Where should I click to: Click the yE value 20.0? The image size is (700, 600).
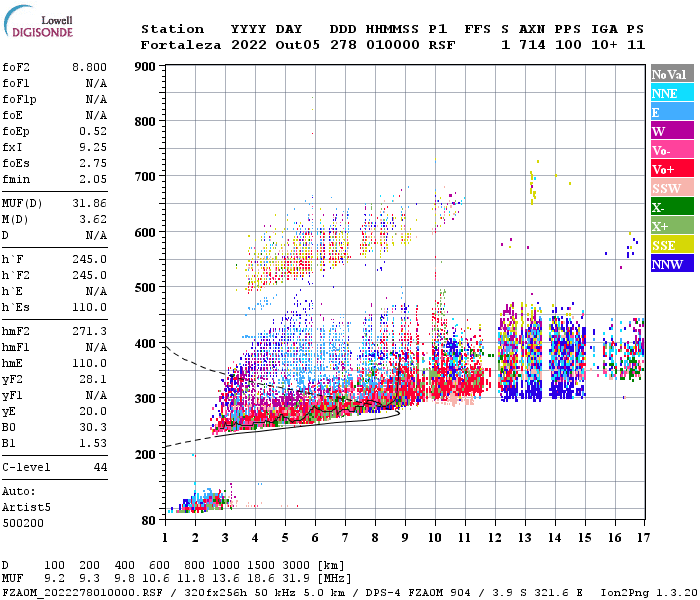click(x=93, y=411)
